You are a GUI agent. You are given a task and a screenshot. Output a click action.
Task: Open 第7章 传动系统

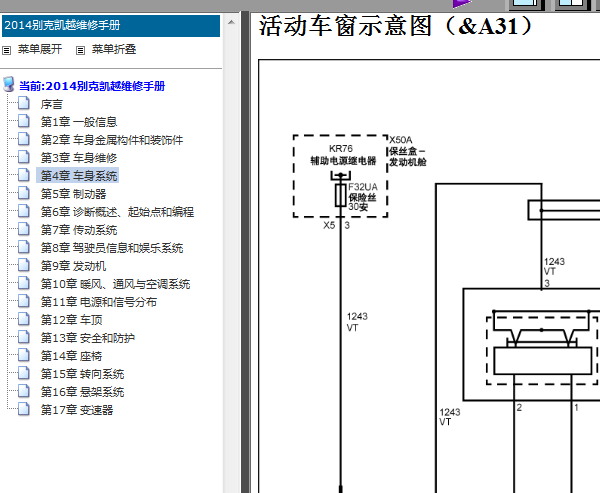click(79, 230)
